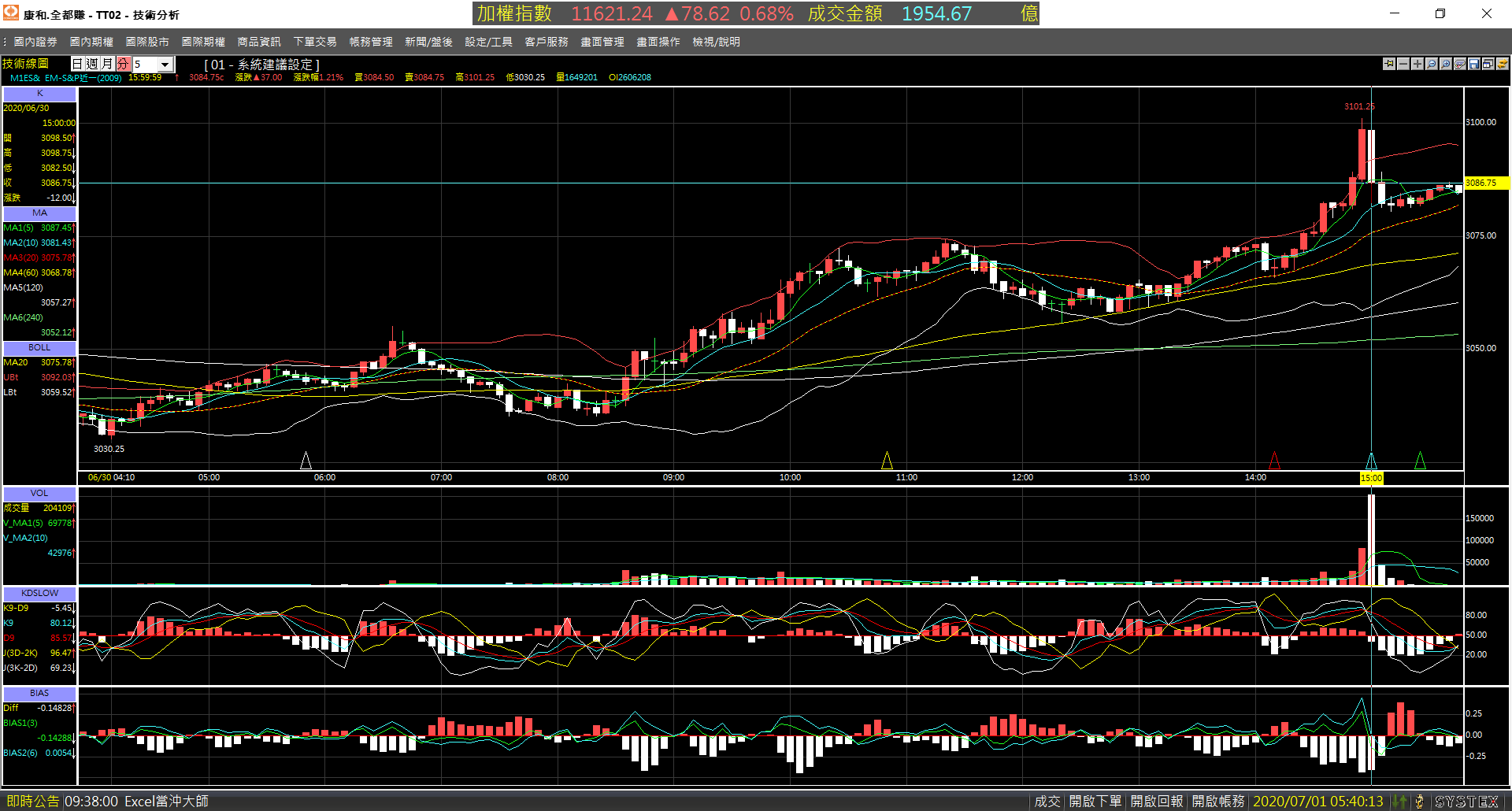Open the 國內證券 menu
Screen dimensions: 1512x811
point(35,42)
